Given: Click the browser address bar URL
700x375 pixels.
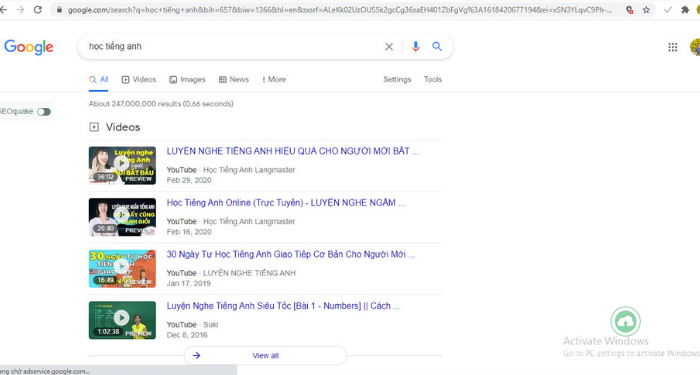Looking at the screenshot, I should [339, 10].
